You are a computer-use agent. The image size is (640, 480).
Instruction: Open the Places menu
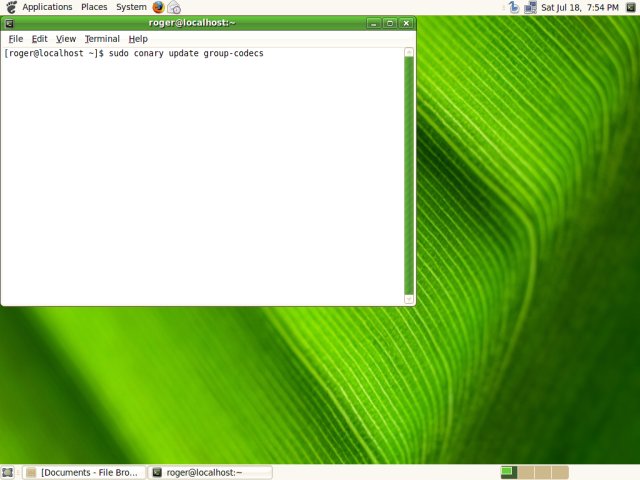click(94, 7)
